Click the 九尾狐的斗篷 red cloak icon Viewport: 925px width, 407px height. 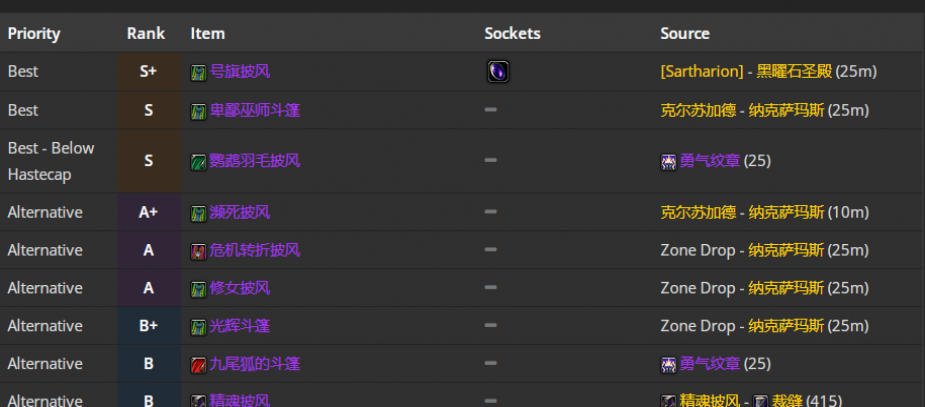coord(198,365)
